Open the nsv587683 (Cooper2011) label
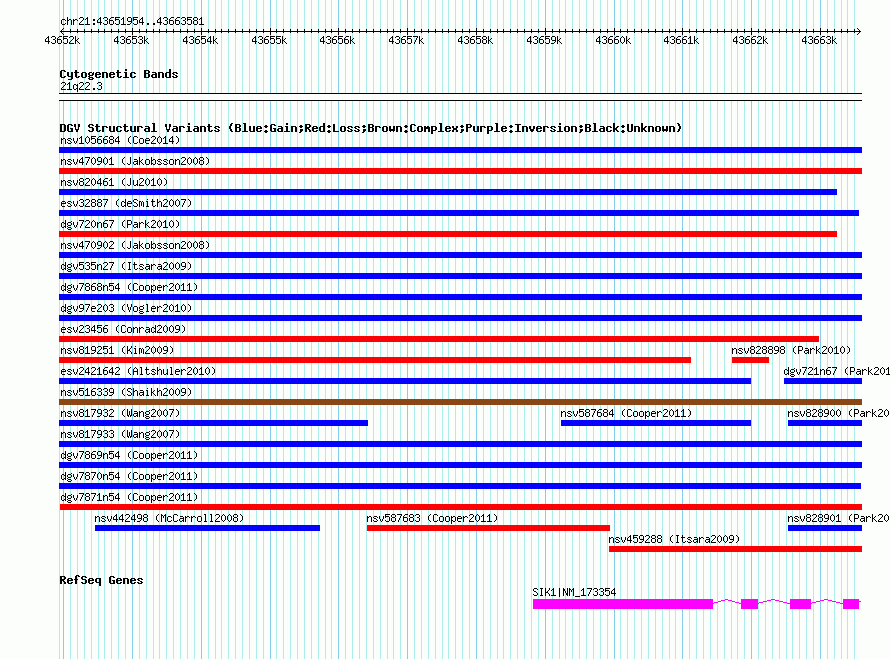The width and height of the screenshot is (890, 659). tap(432, 518)
